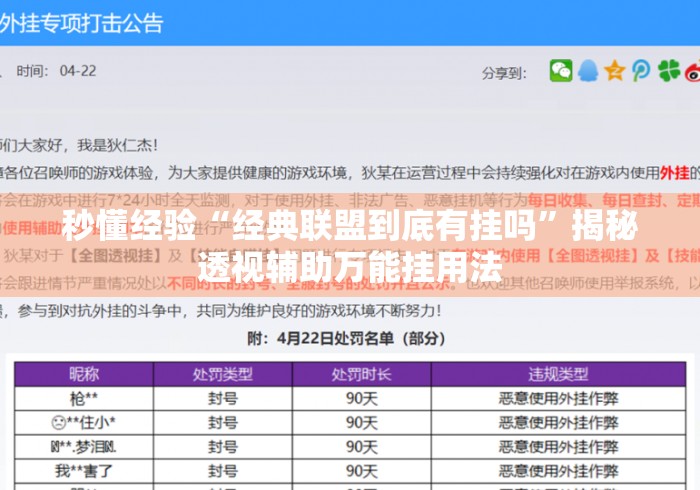Click the 分享到 label

pyautogui.click(x=504, y=73)
